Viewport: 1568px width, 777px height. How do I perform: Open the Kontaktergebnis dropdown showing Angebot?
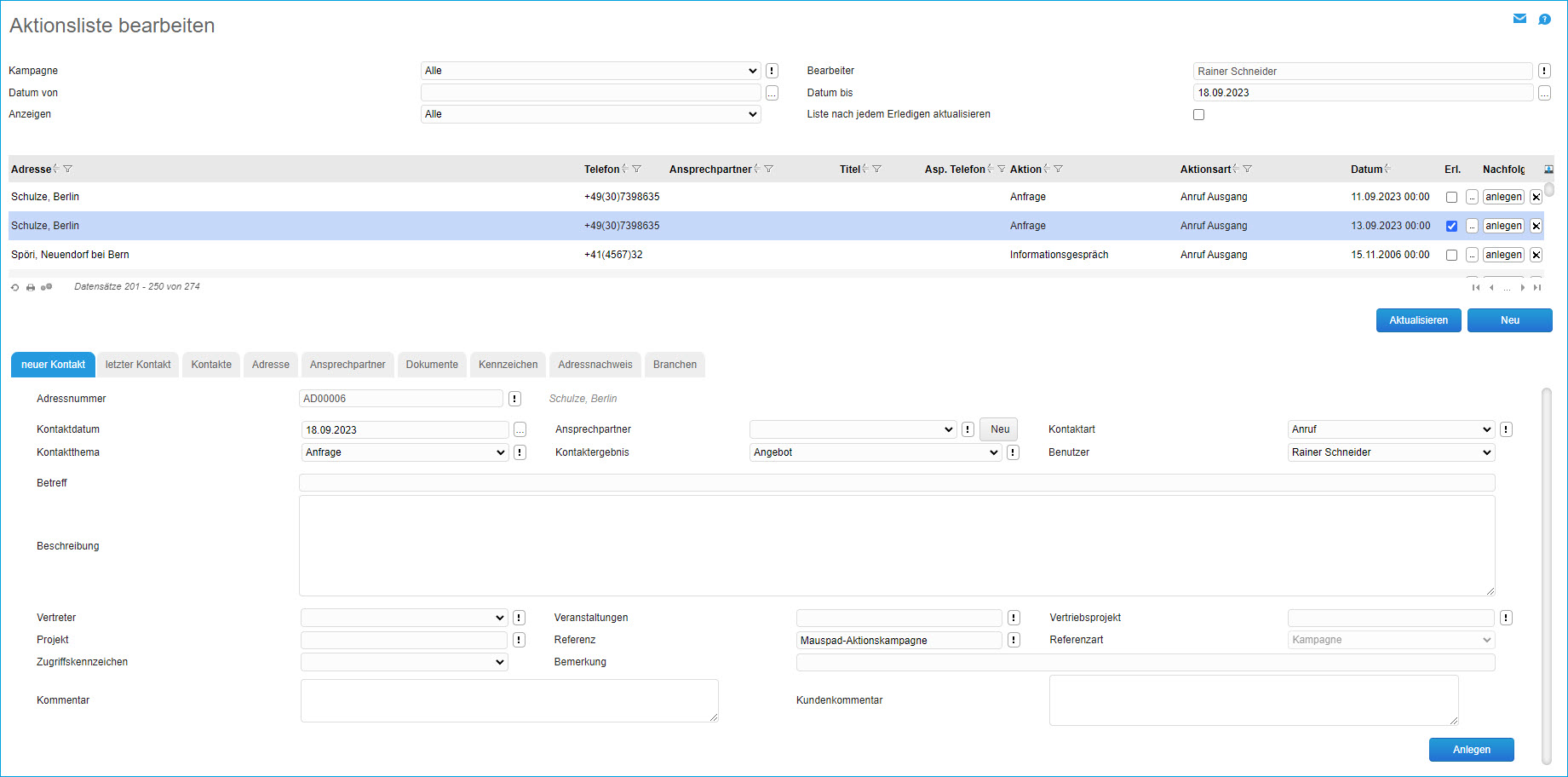(x=876, y=452)
